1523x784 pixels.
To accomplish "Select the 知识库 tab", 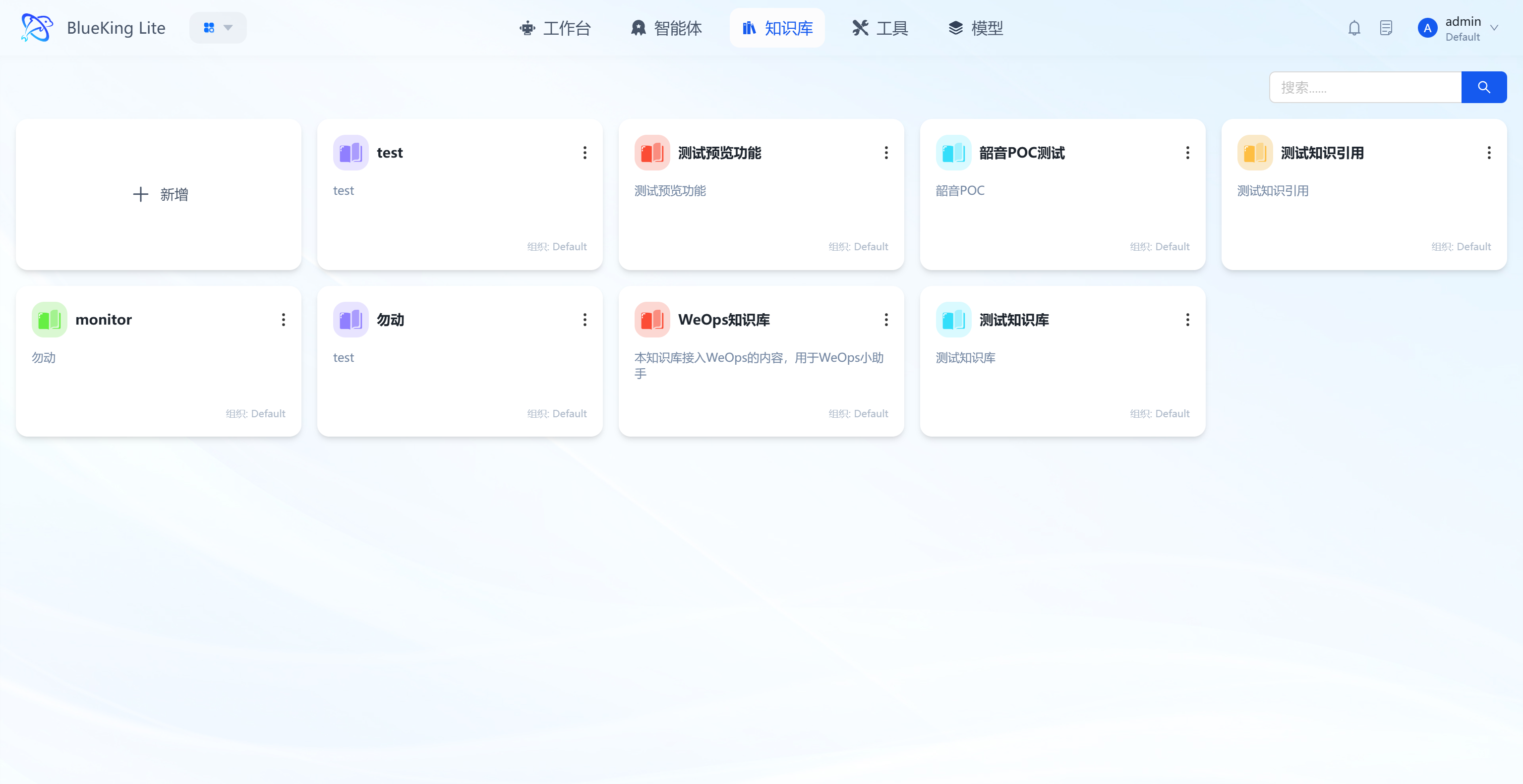I will tap(777, 28).
